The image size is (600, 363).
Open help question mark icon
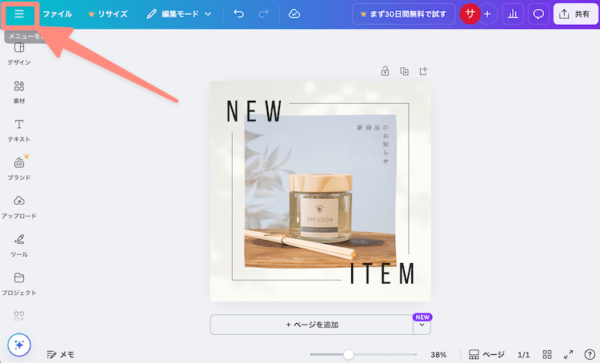click(x=589, y=355)
